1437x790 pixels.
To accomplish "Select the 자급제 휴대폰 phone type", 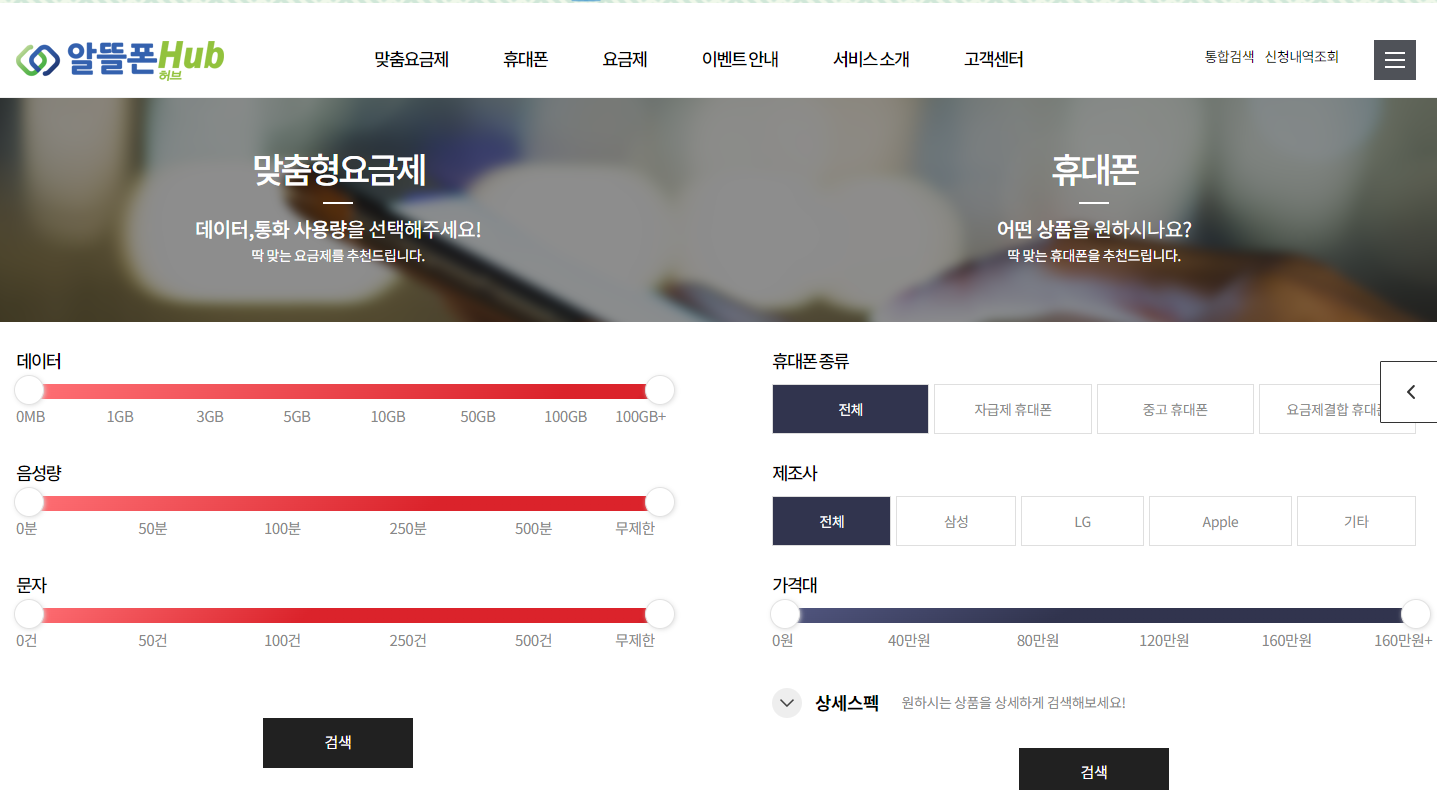I will pyautogui.click(x=1012, y=409).
